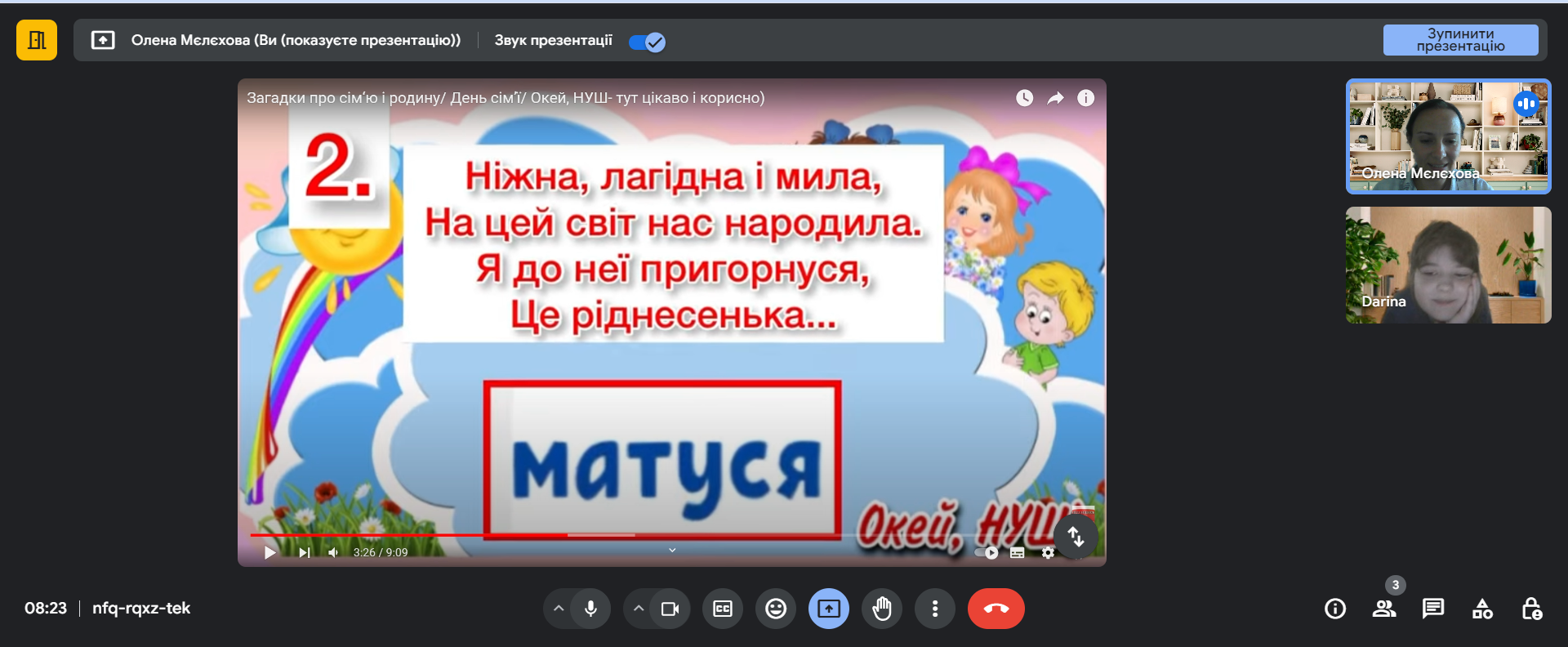1568x647 pixels.
Task: Click the stop presentation button
Action: [x=1459, y=40]
